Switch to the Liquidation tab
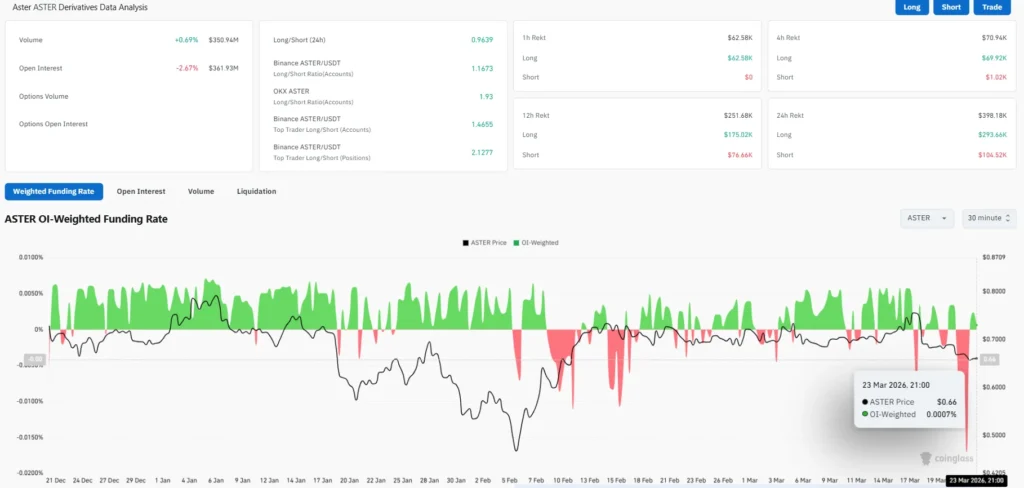Image resolution: width=1024 pixels, height=488 pixels. [256, 191]
